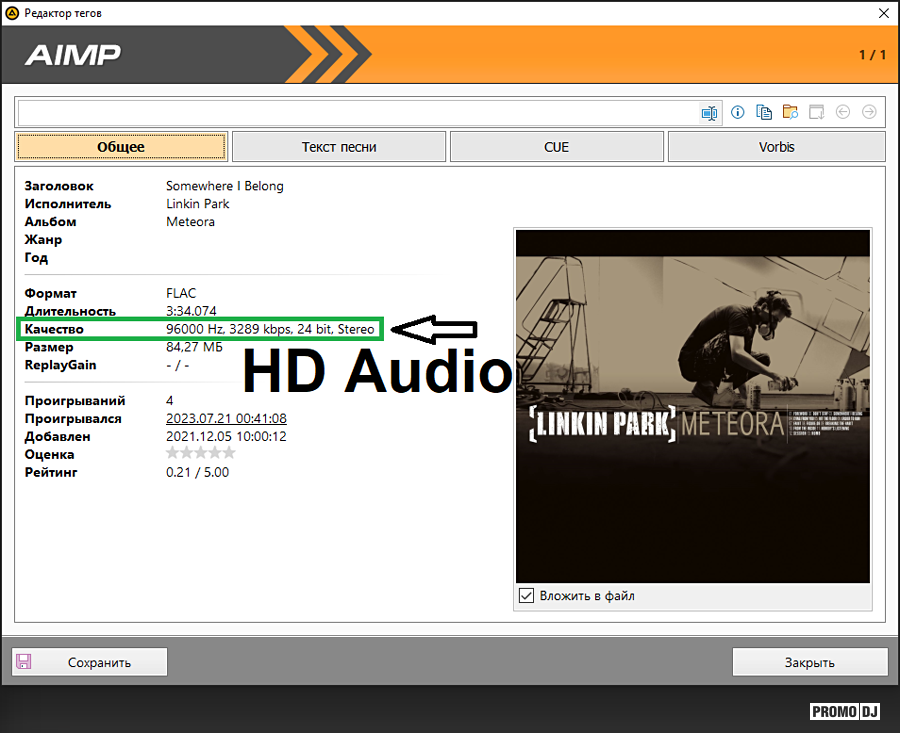900x733 pixels.
Task: Open the CUE tab
Action: click(556, 147)
